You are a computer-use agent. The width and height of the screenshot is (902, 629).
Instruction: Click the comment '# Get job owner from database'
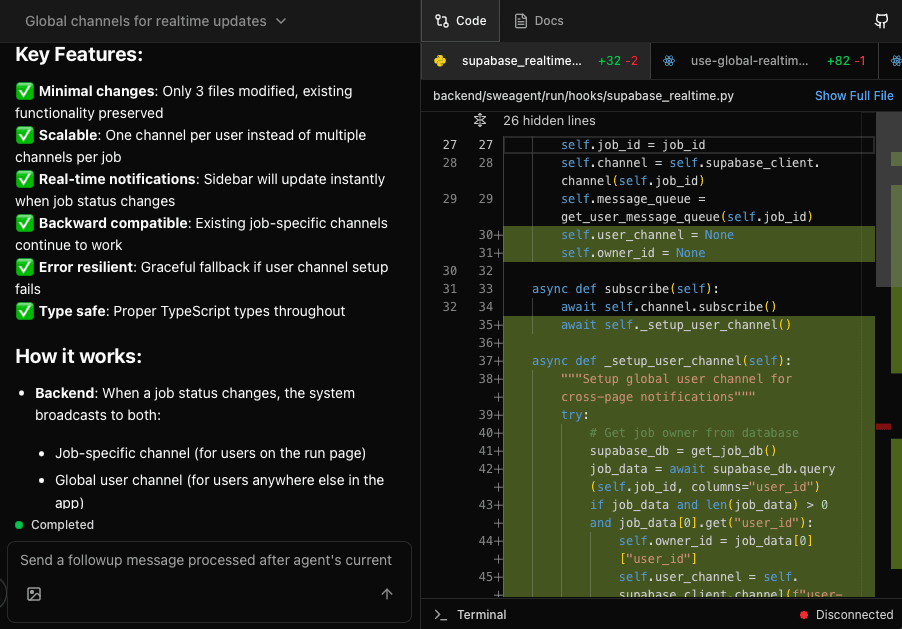[694, 433]
